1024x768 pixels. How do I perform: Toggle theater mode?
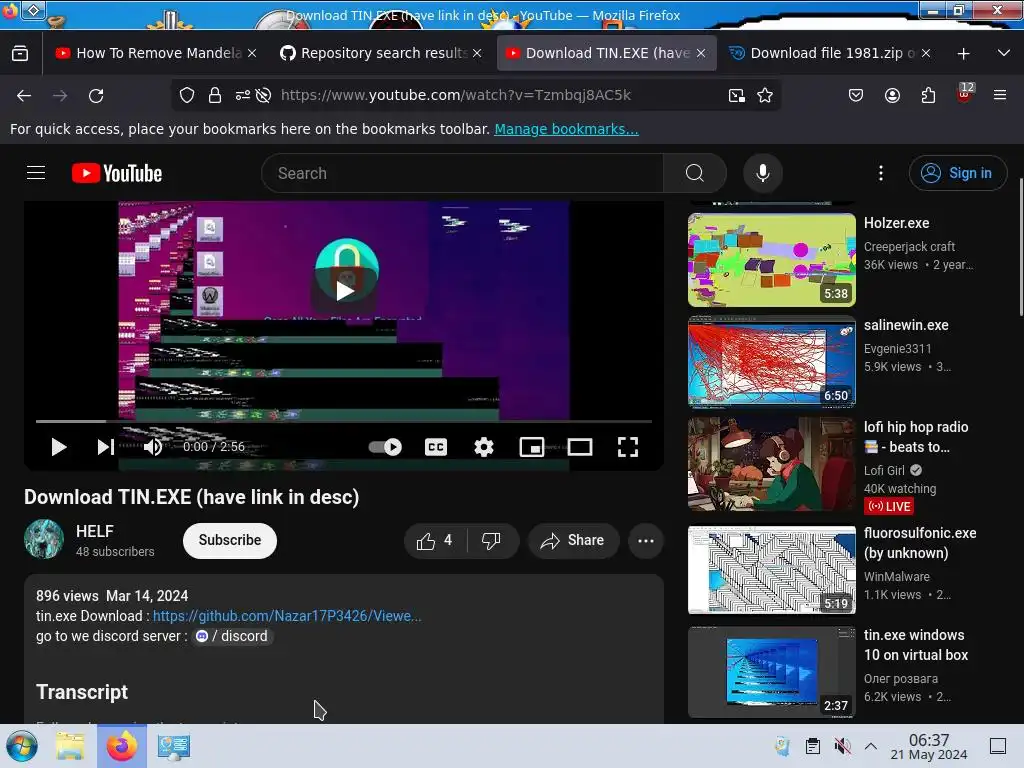[x=580, y=447]
